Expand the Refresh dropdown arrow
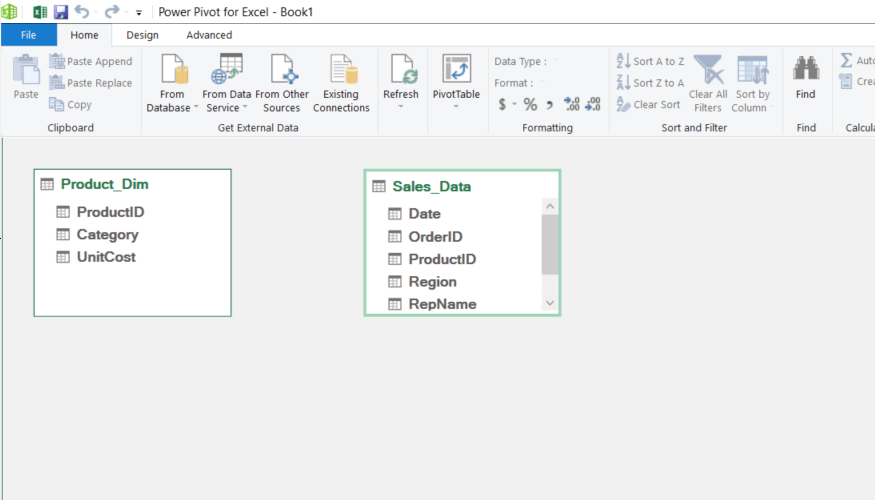Viewport: 875px width, 500px height. pyautogui.click(x=401, y=107)
